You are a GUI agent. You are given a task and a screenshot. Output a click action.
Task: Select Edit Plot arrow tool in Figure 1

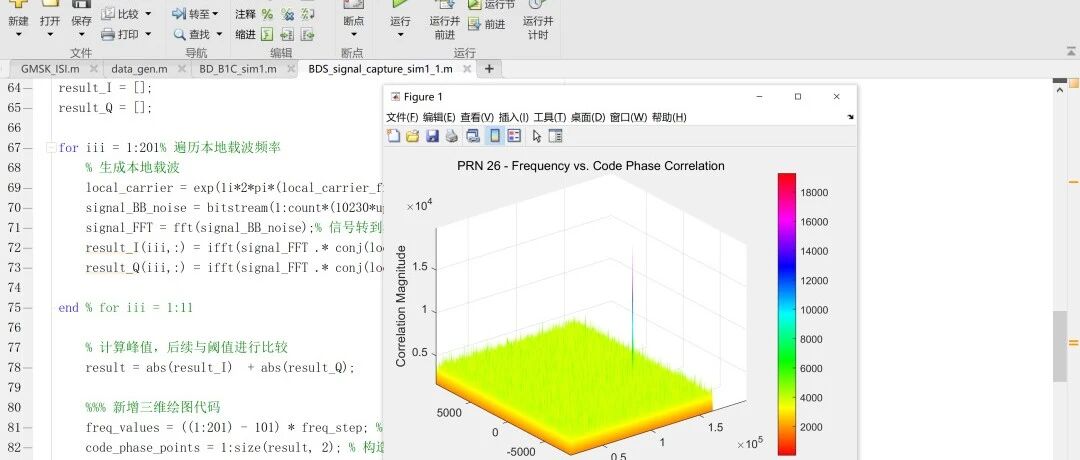pos(537,136)
